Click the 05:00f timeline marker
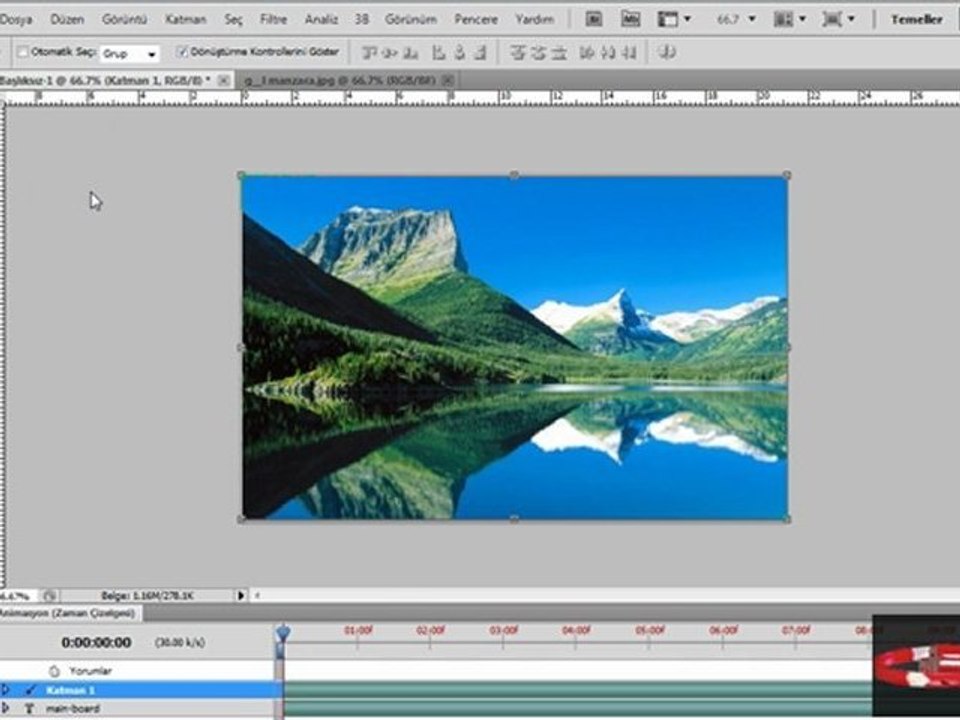Screen dimensions: 960x720 [x=650, y=630]
